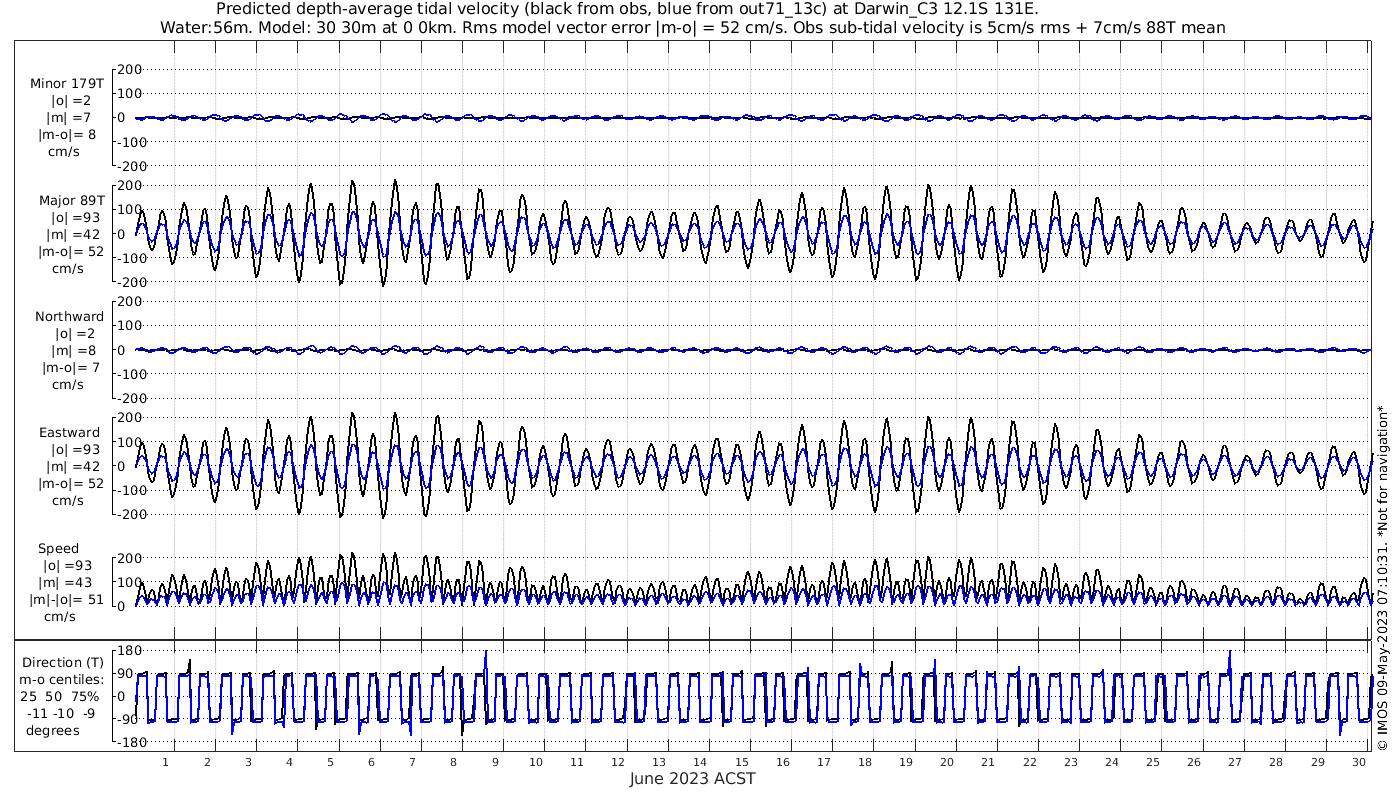Click "|o| =2" under Minor 179T
1400x800 pixels.
[x=71, y=100]
